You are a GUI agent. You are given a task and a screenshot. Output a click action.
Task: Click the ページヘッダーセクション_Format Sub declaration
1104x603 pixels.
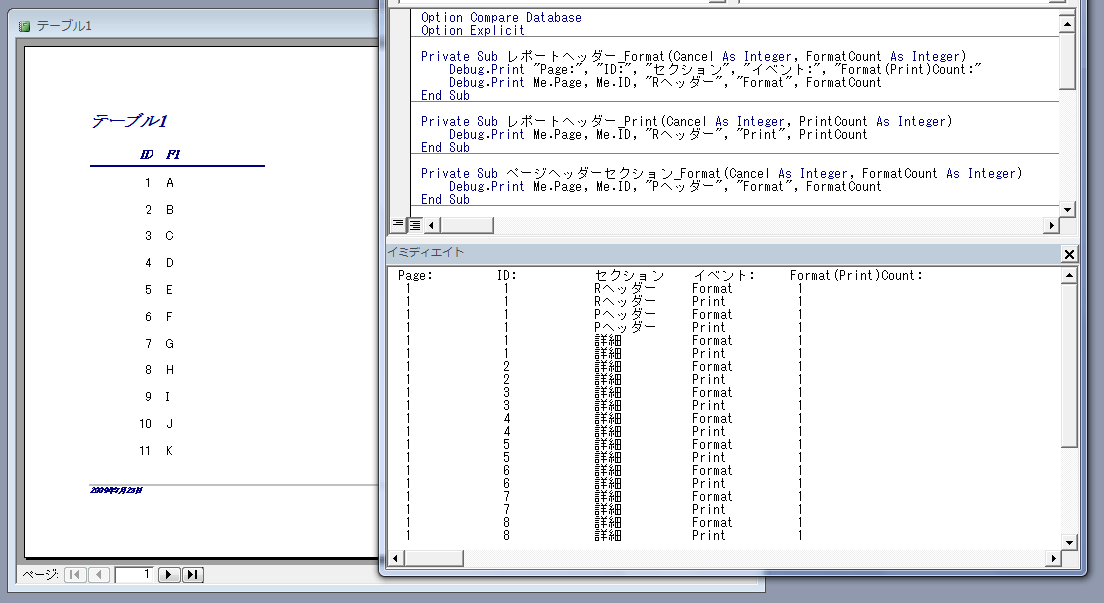tap(722, 173)
